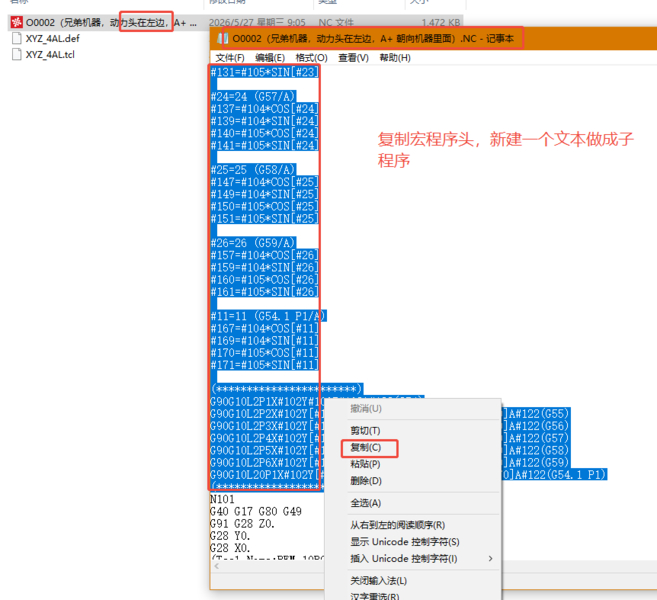The width and height of the screenshot is (657, 600).
Task: Click the line #131=#105*SIN[#23]
Action: [x=264, y=72]
